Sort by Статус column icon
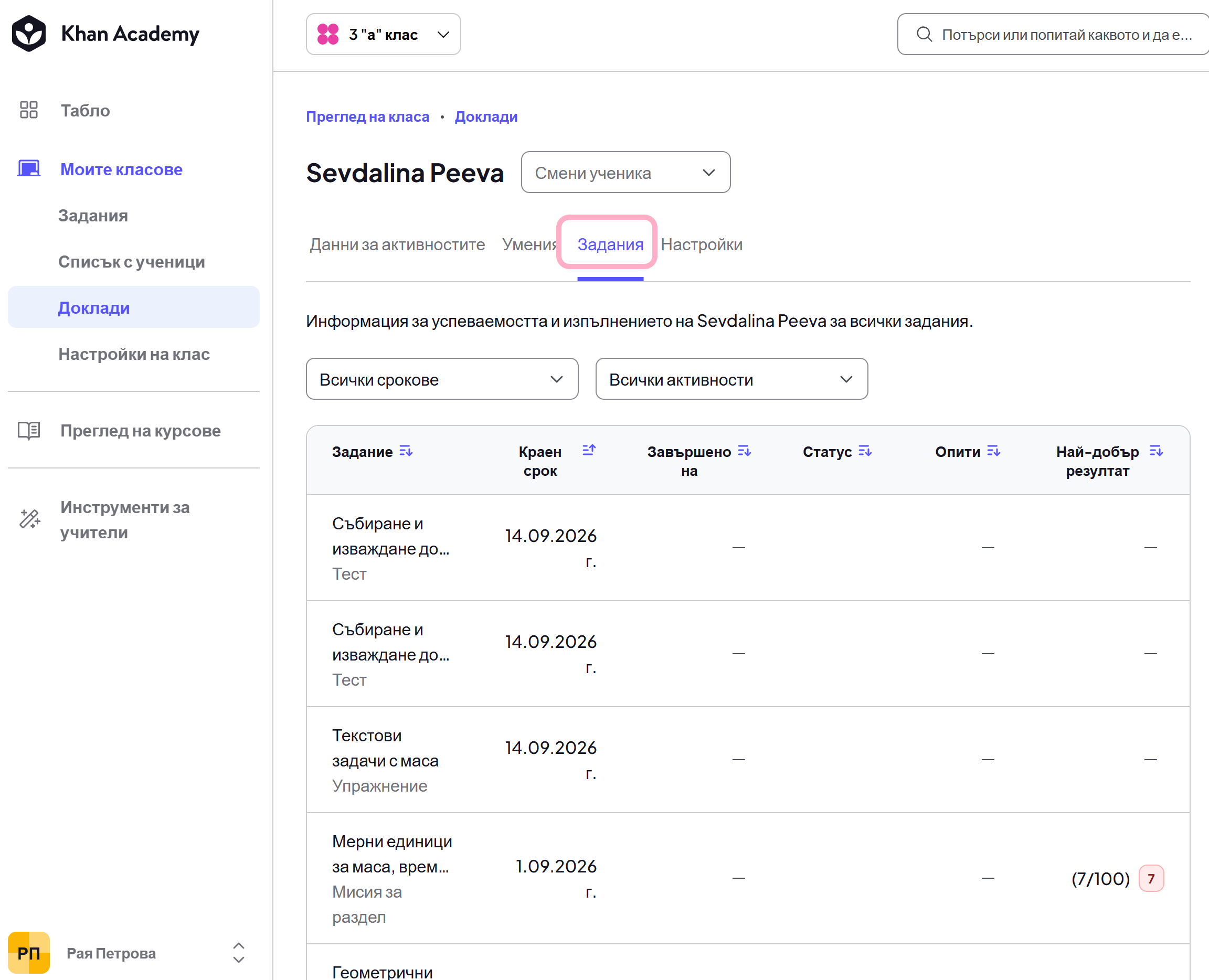 pos(865,451)
